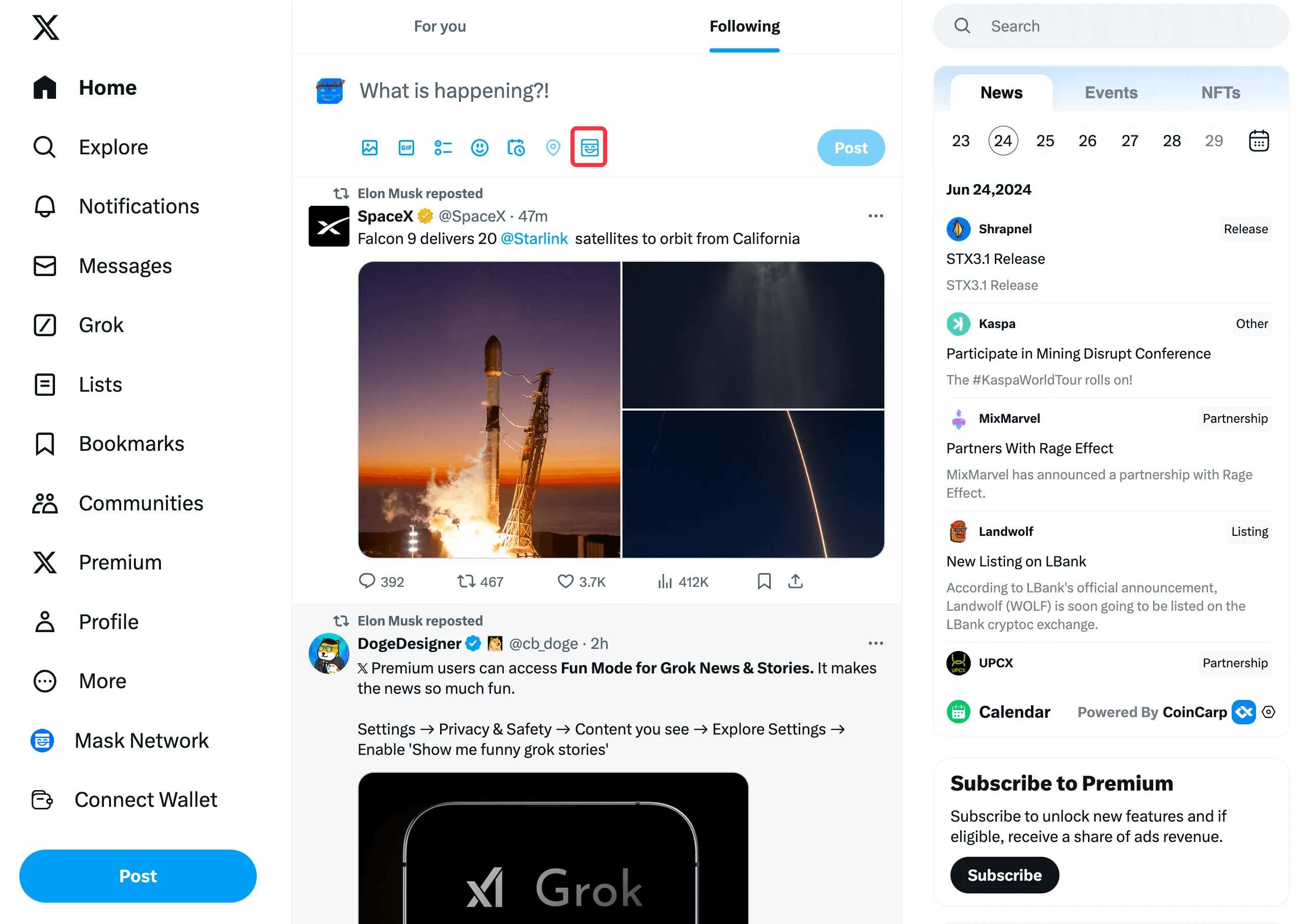Click the Subscribe button for Premium
The height and width of the screenshot is (924, 1306).
(1004, 875)
